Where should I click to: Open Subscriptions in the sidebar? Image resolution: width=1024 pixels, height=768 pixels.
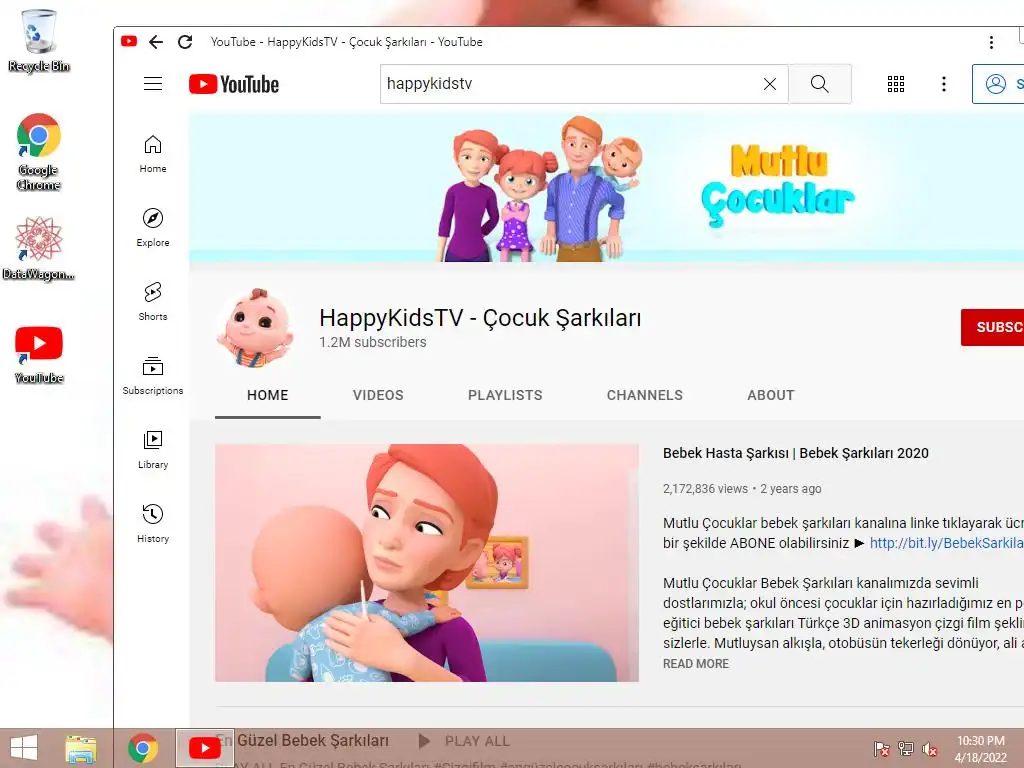(x=153, y=376)
